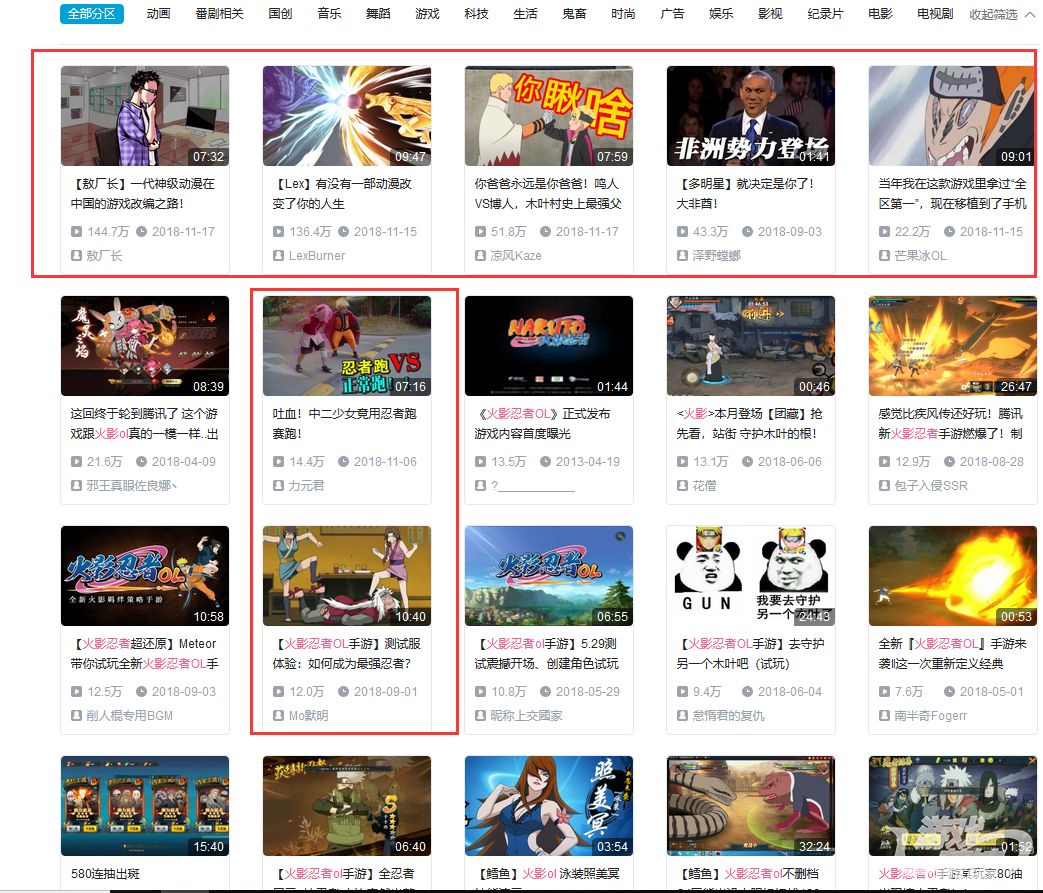This screenshot has height=893, width=1043.
Task: Open the 火影忍者OL thumbnail with 06:55 duration
Action: [549, 576]
